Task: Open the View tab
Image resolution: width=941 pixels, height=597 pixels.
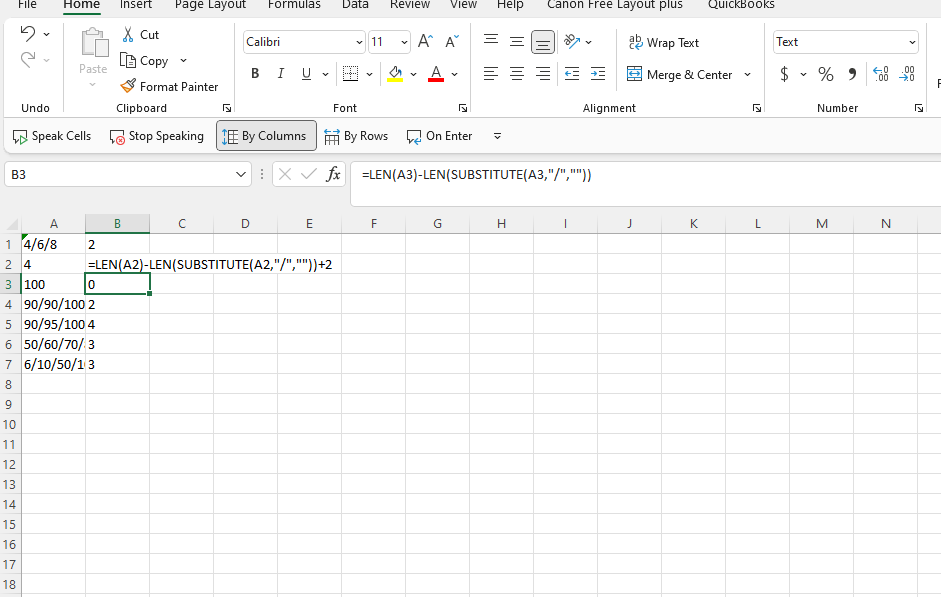Action: [463, 5]
